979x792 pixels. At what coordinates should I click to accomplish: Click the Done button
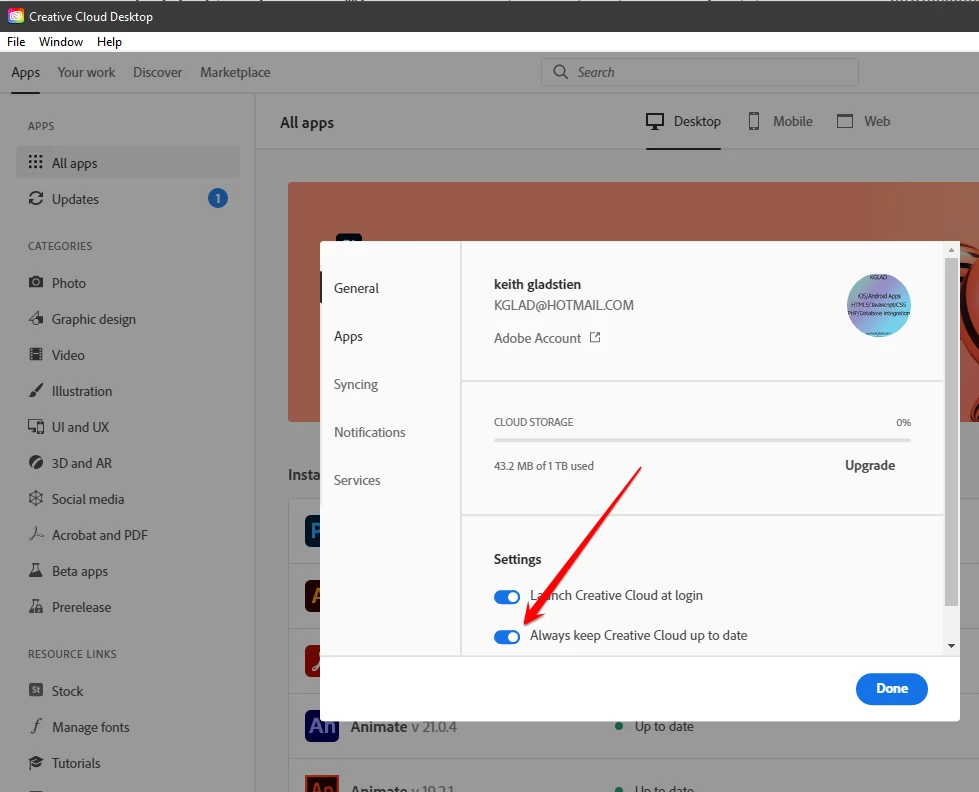(x=892, y=688)
